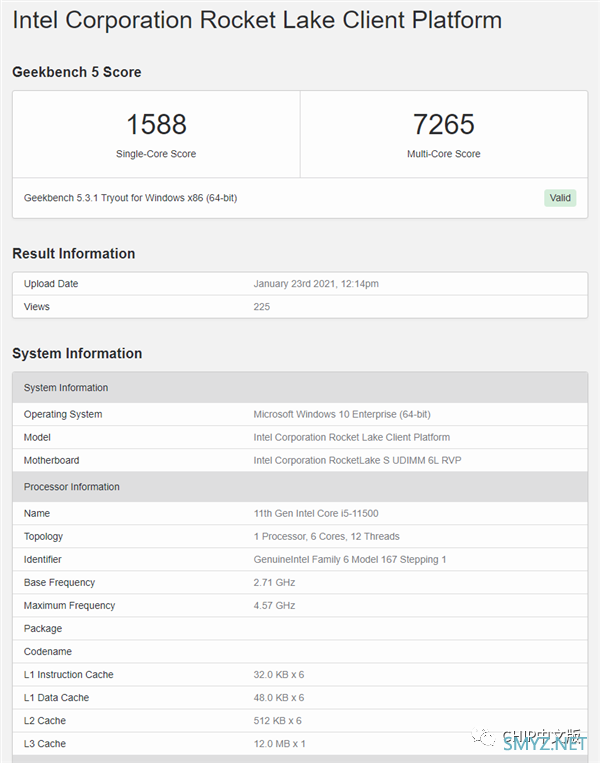
Task: Select "Microsoft Windows 10 Enterprise (64-bit)" value
Action: [x=342, y=415]
